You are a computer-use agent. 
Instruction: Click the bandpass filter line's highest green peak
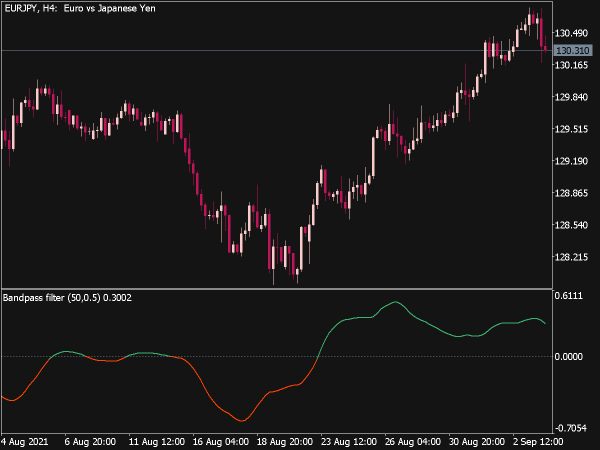395,302
